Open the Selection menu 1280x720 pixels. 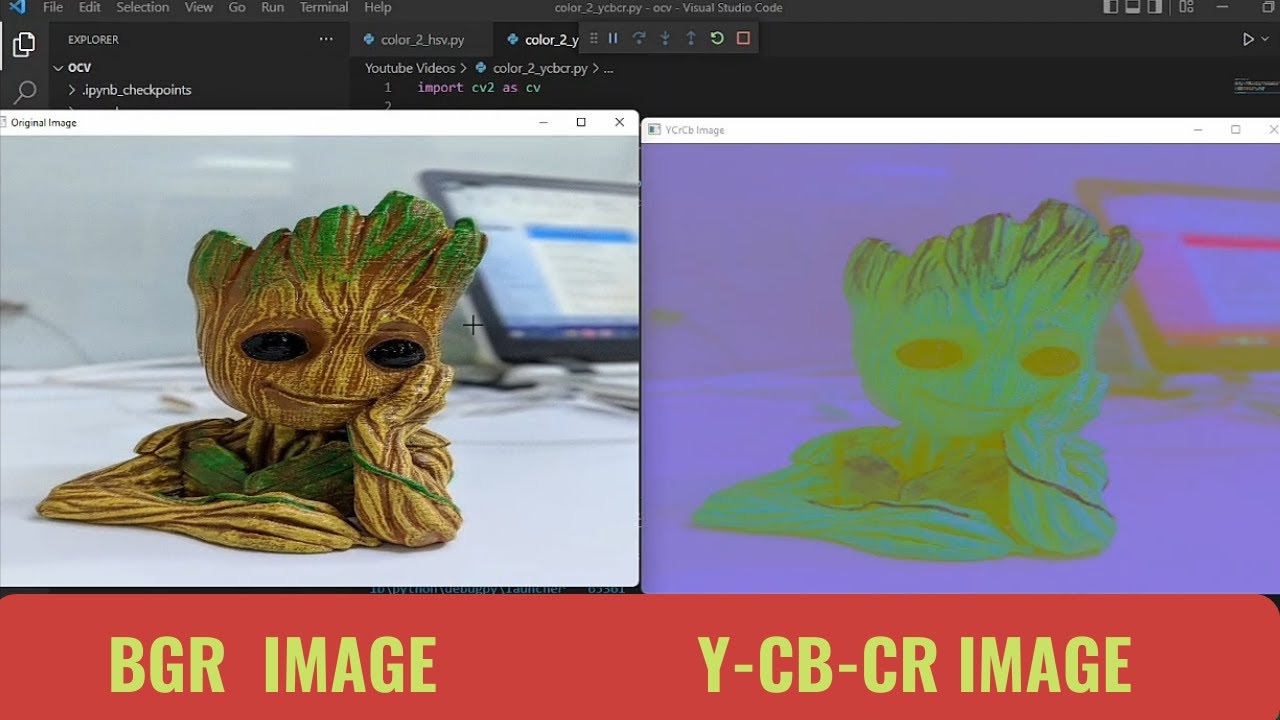(x=143, y=7)
